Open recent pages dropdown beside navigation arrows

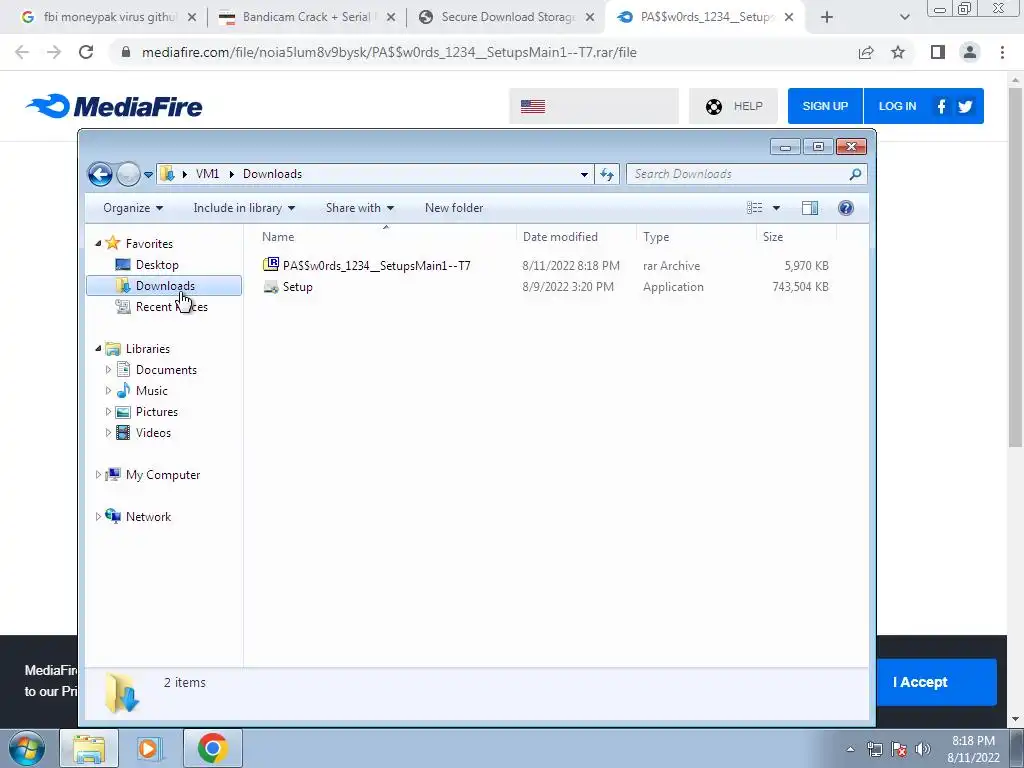[148, 175]
